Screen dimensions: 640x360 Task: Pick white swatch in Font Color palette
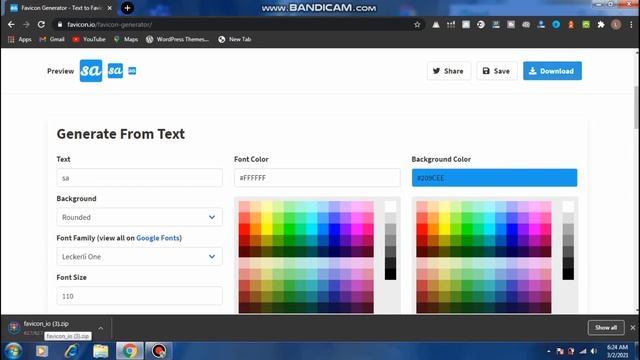point(390,206)
